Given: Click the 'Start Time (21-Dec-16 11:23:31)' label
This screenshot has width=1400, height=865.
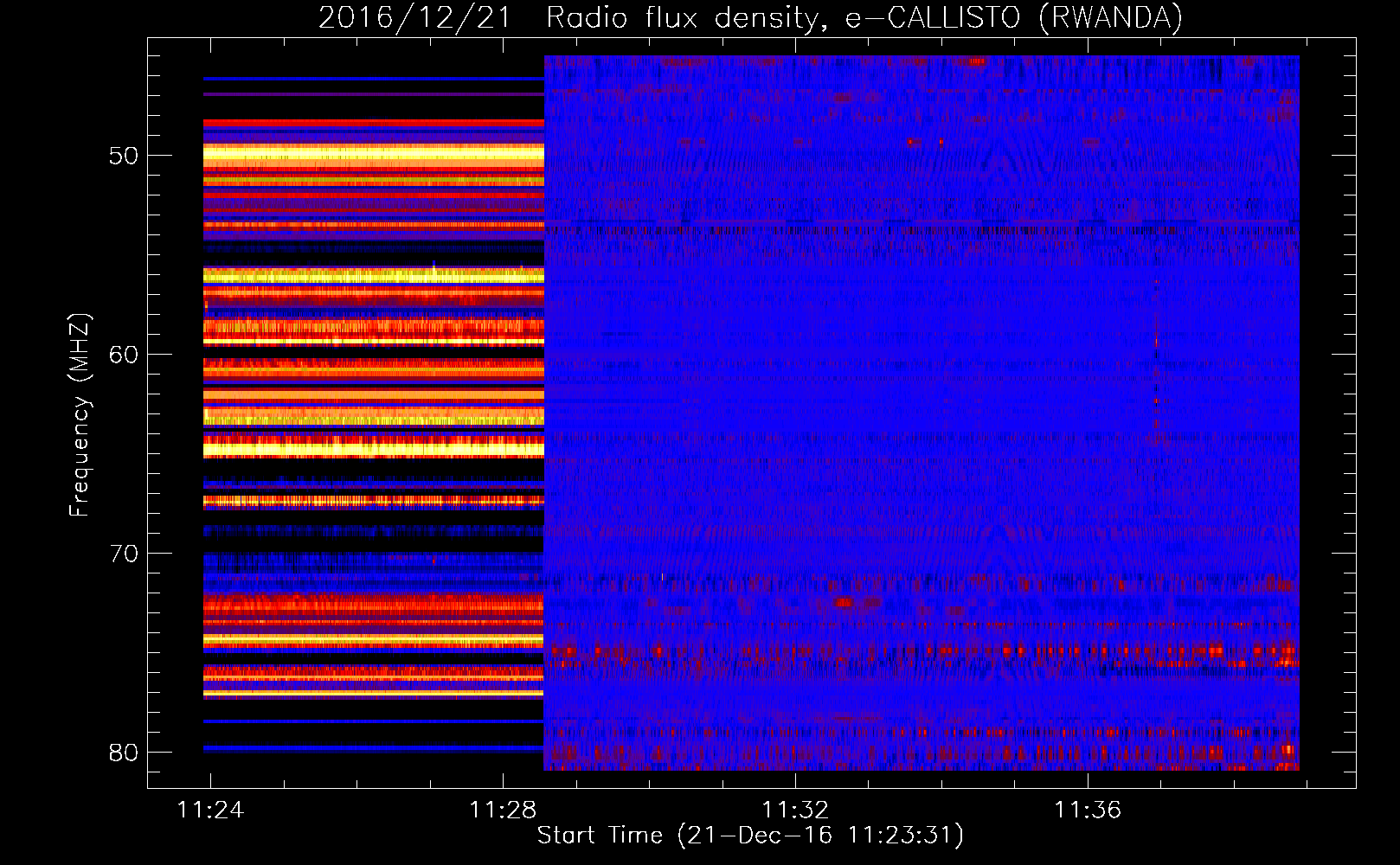Looking at the screenshot, I should (x=750, y=836).
